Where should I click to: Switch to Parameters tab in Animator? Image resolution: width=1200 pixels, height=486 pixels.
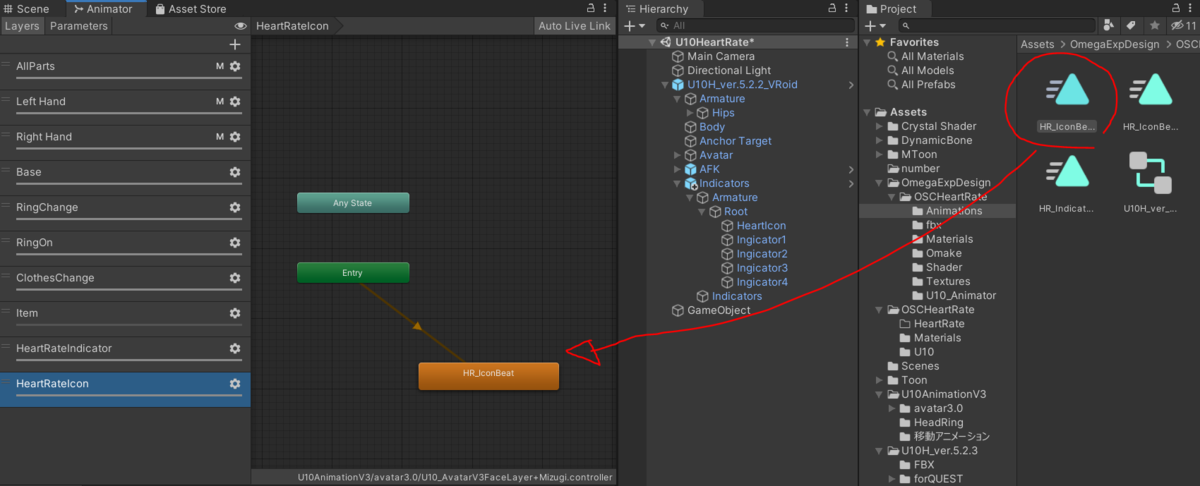(79, 26)
